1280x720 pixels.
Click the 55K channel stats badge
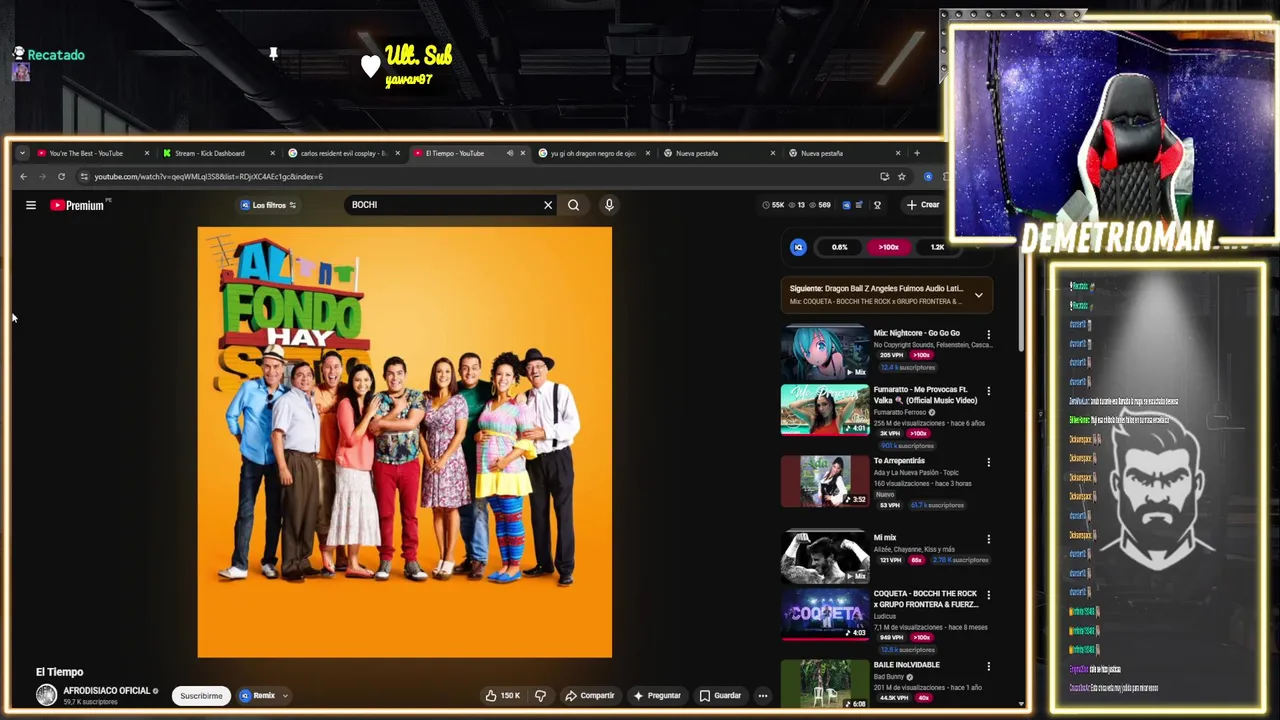pyautogui.click(x=773, y=205)
